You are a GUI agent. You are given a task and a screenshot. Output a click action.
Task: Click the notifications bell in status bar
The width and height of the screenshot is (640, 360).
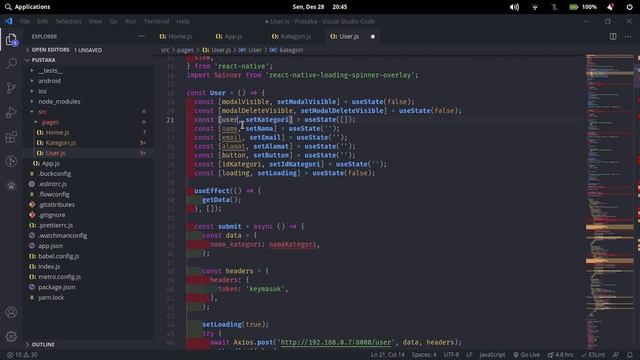[x=630, y=355]
